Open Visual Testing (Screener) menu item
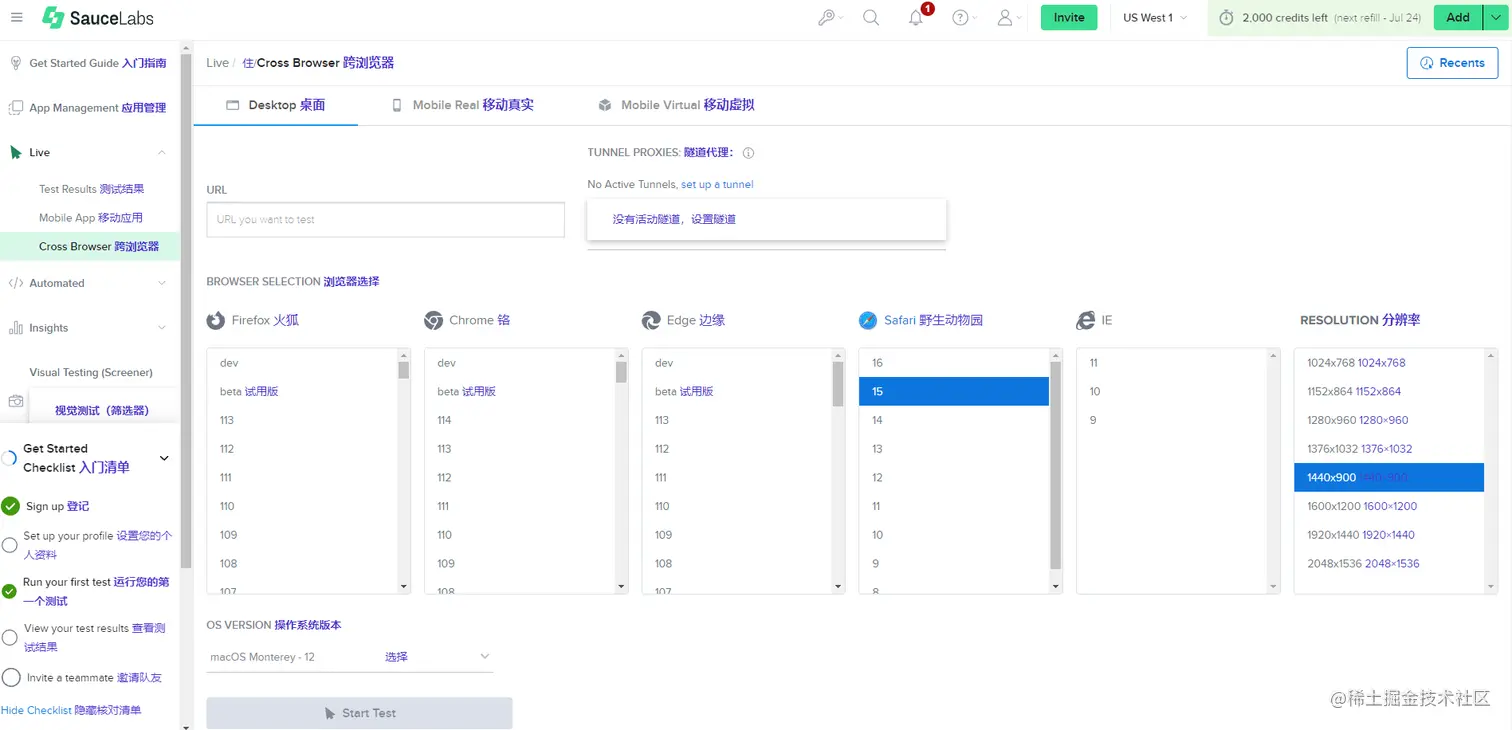The height and width of the screenshot is (730, 1512). [x=91, y=372]
